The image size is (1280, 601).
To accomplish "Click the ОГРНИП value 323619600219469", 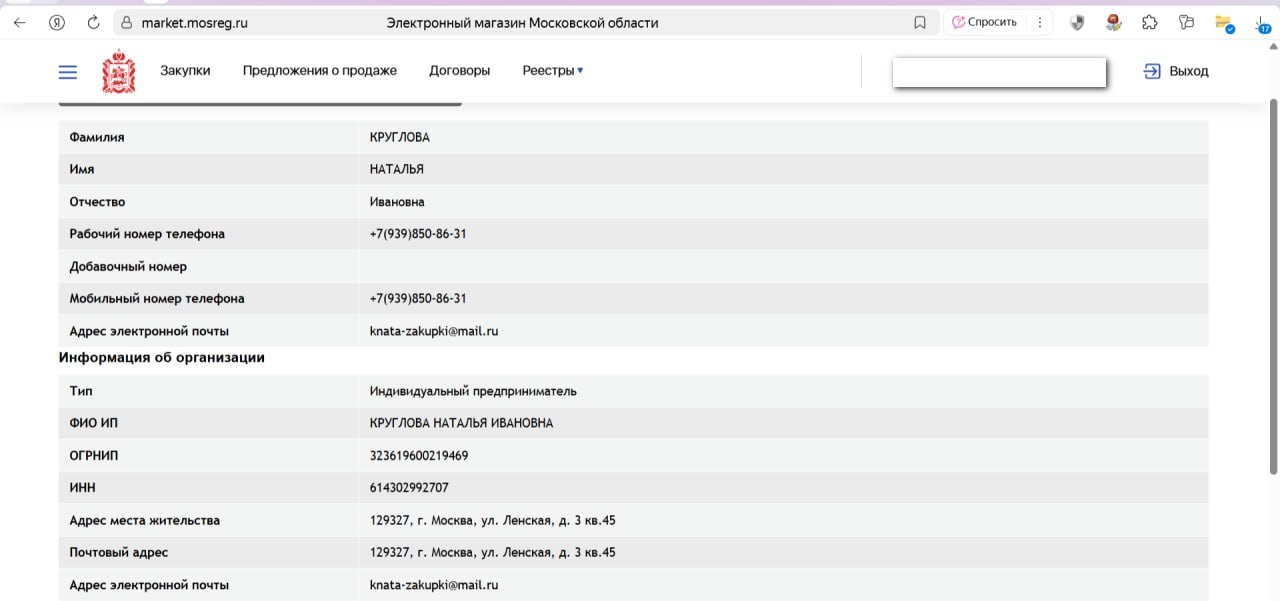I will point(419,455).
